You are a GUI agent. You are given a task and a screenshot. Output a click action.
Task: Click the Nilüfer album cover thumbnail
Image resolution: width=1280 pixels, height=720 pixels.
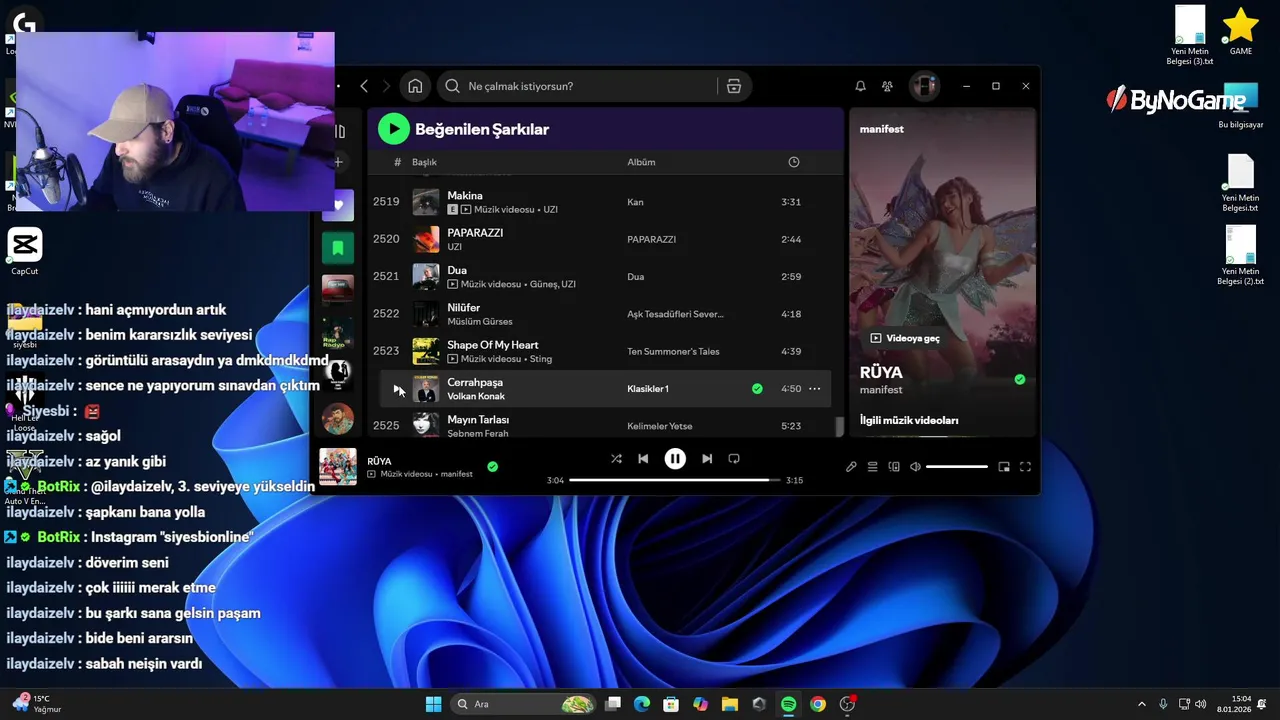[x=426, y=314]
